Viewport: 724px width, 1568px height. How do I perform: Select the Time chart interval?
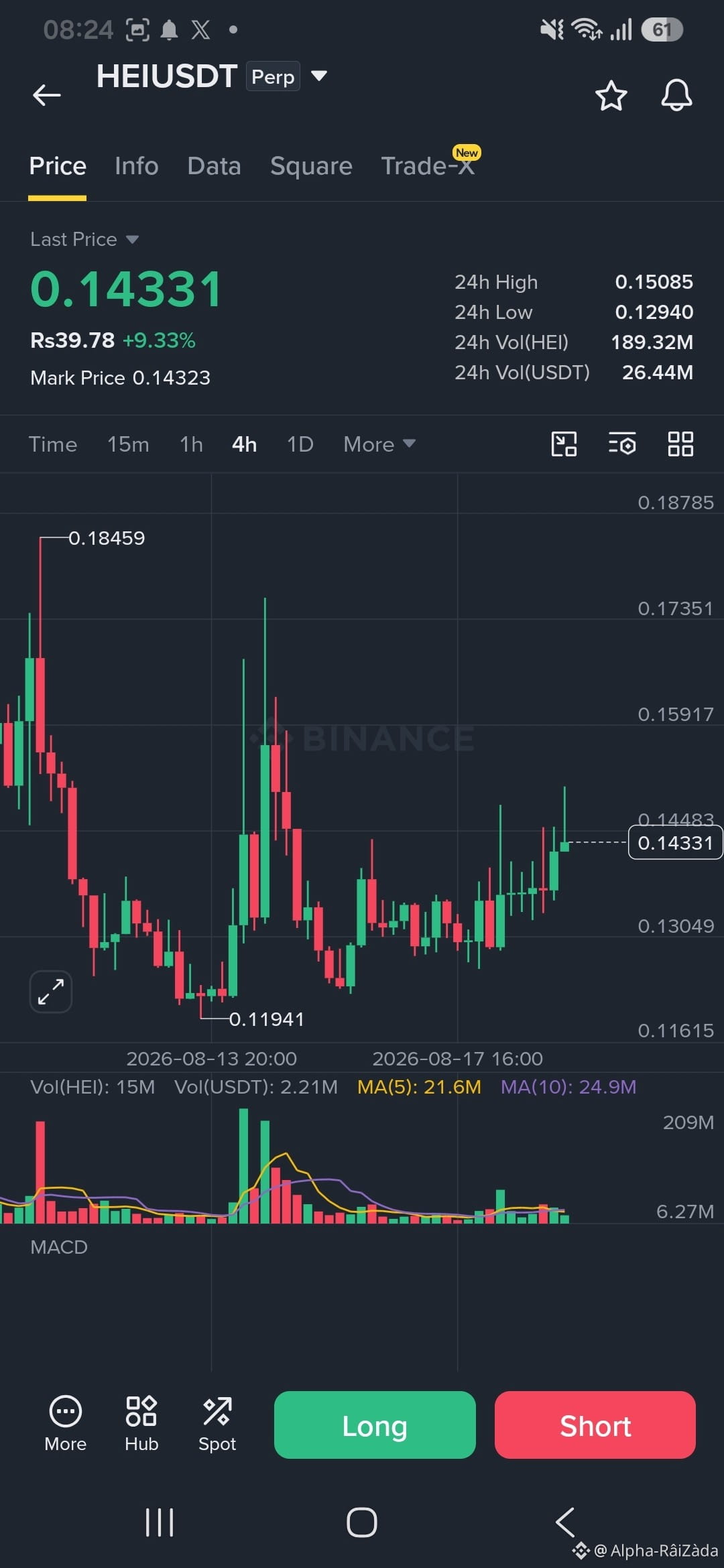point(53,444)
